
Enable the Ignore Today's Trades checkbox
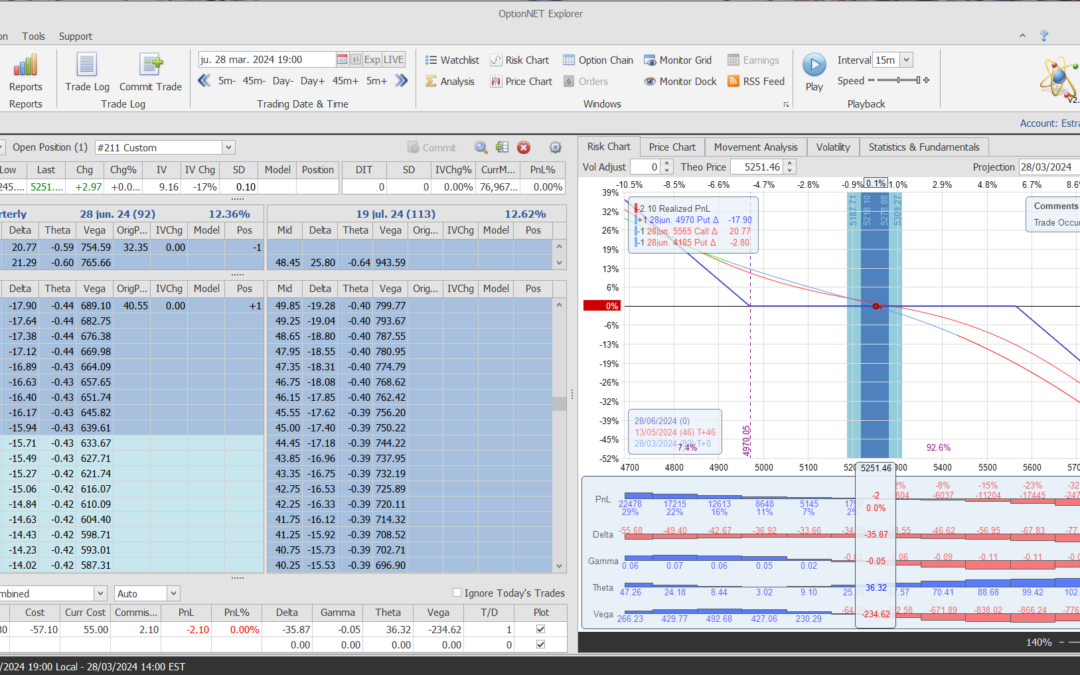coord(457,592)
